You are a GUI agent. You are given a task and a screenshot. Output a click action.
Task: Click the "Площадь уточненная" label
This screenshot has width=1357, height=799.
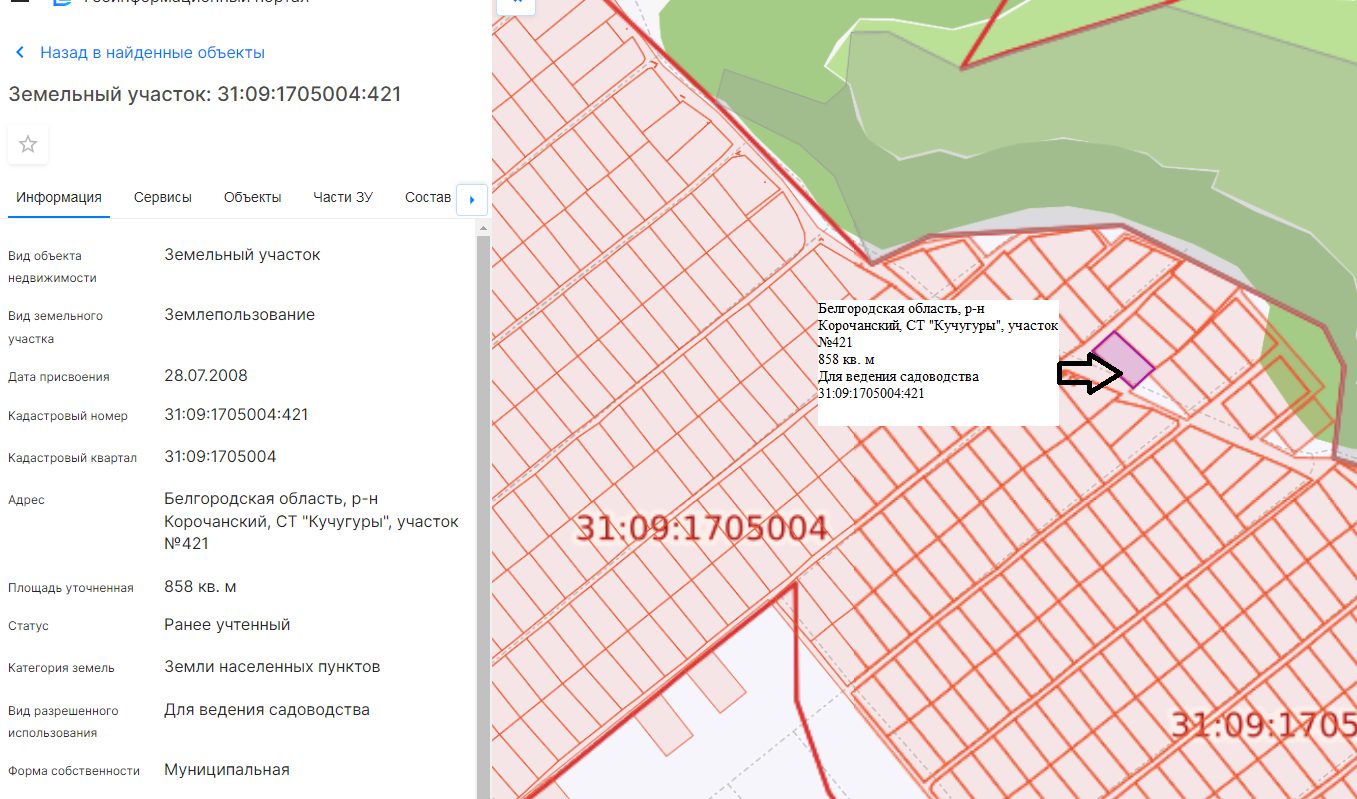click(71, 588)
